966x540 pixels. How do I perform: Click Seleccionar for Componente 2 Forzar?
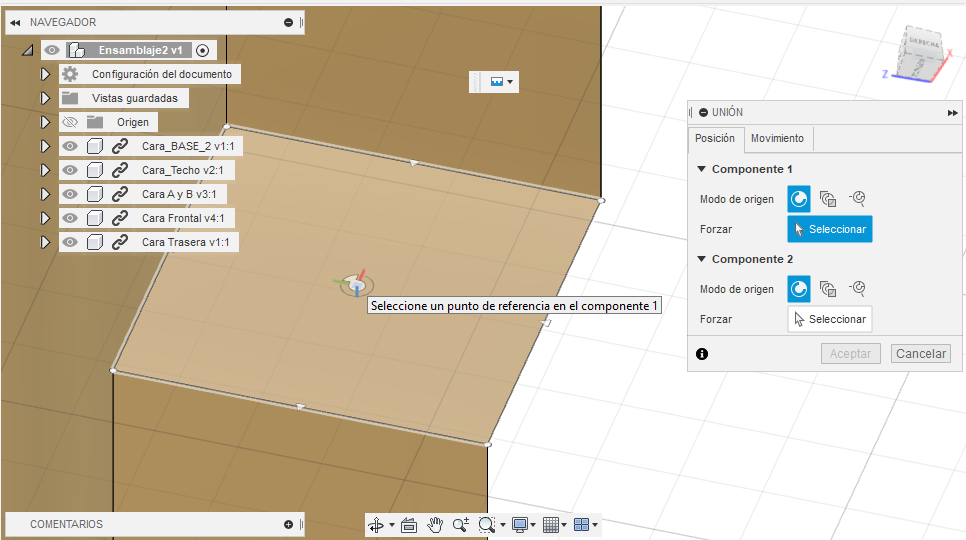(x=830, y=319)
